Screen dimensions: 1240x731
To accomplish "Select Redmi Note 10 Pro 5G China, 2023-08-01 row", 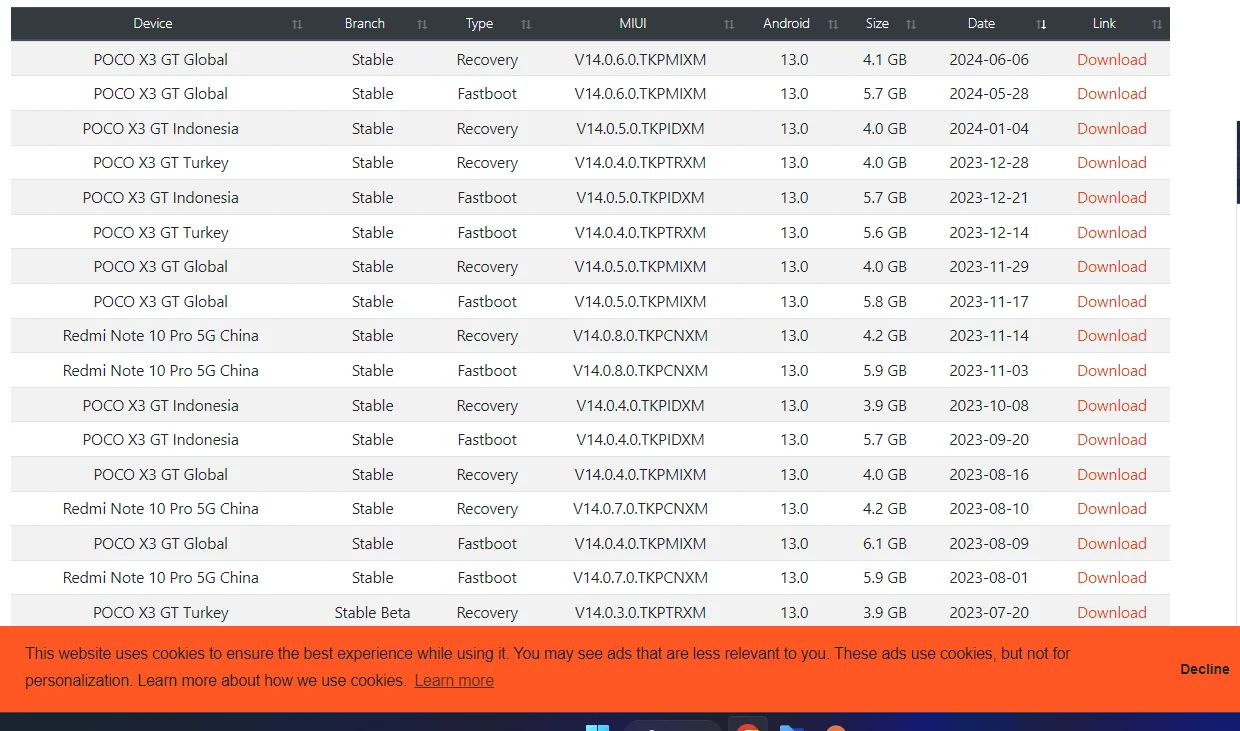I will (x=161, y=578).
